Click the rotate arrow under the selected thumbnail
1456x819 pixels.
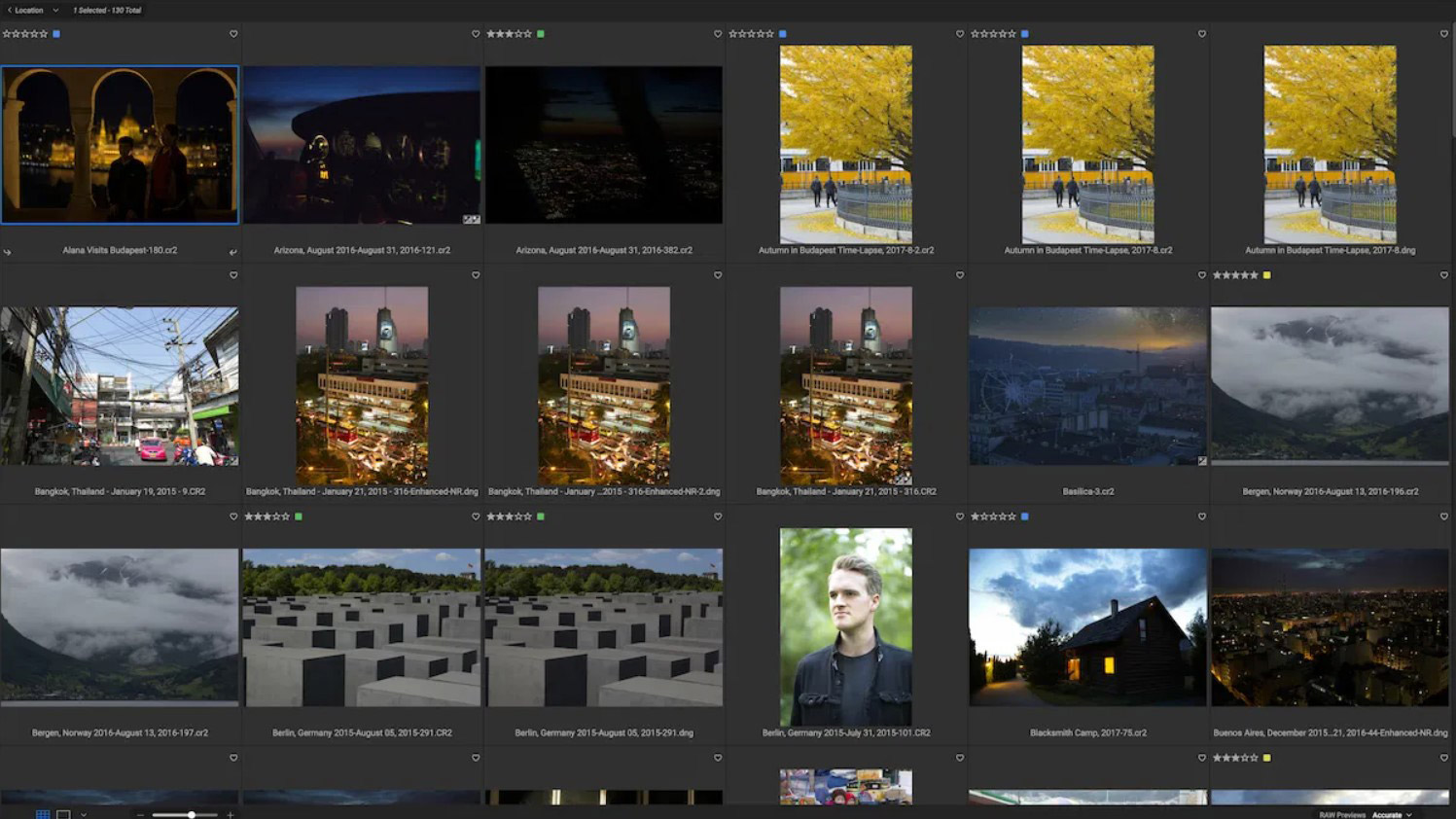coord(7,252)
